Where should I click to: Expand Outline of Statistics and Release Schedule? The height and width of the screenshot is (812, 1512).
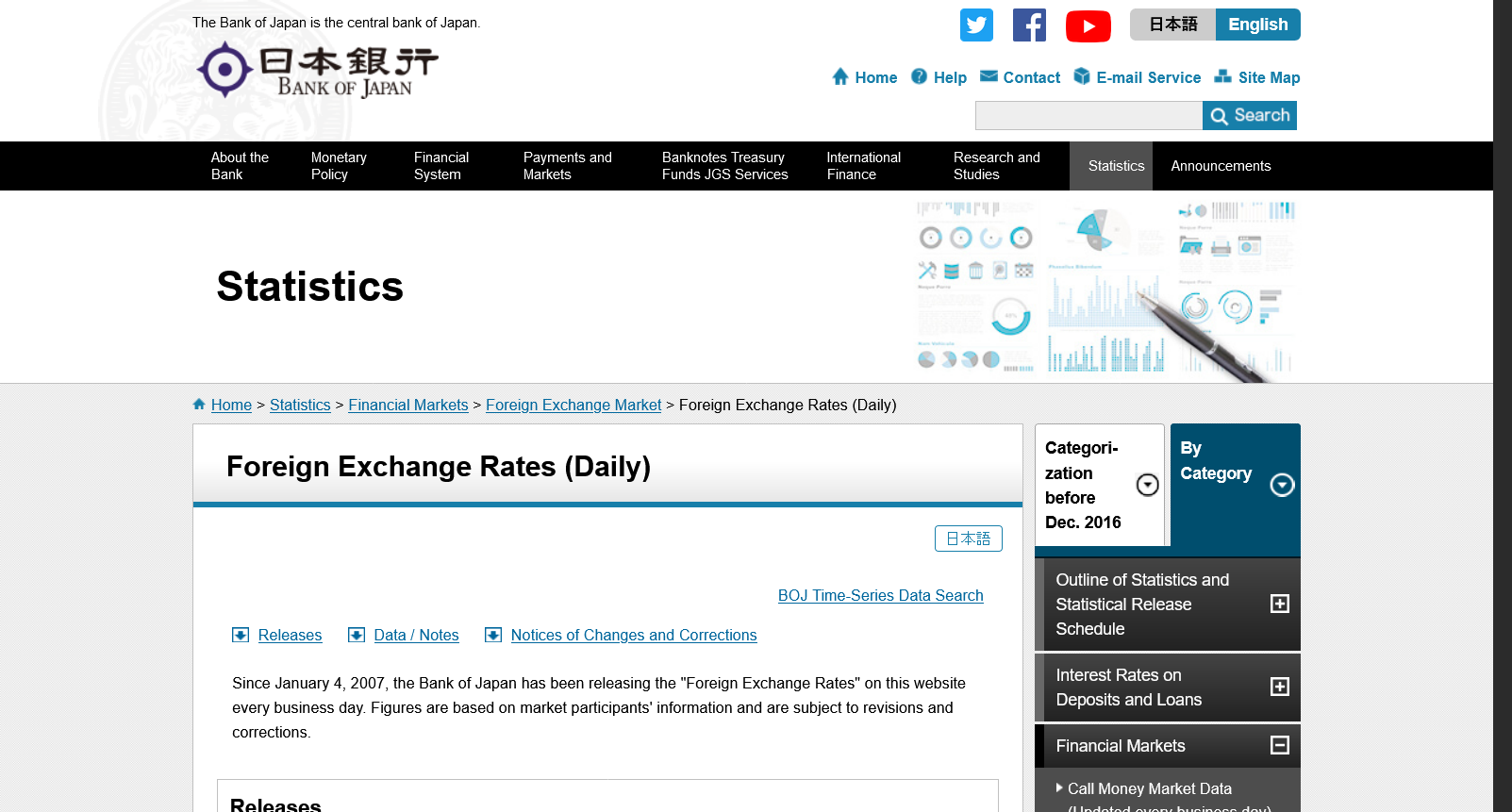pyautogui.click(x=1279, y=604)
